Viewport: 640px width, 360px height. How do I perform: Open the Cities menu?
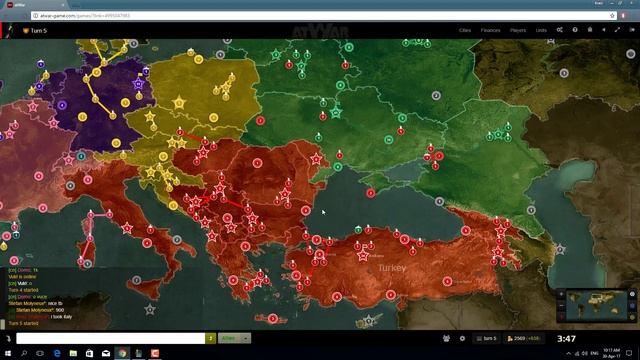(464, 30)
